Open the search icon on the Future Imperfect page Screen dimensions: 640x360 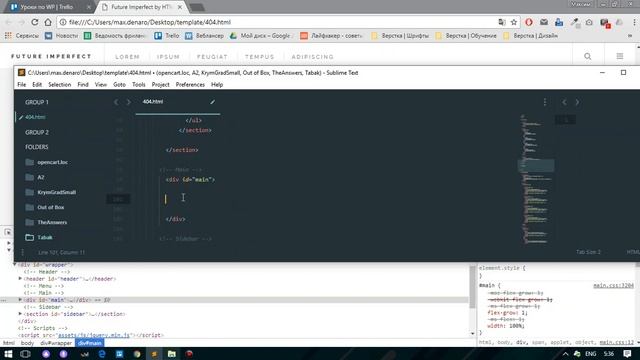[587, 56]
